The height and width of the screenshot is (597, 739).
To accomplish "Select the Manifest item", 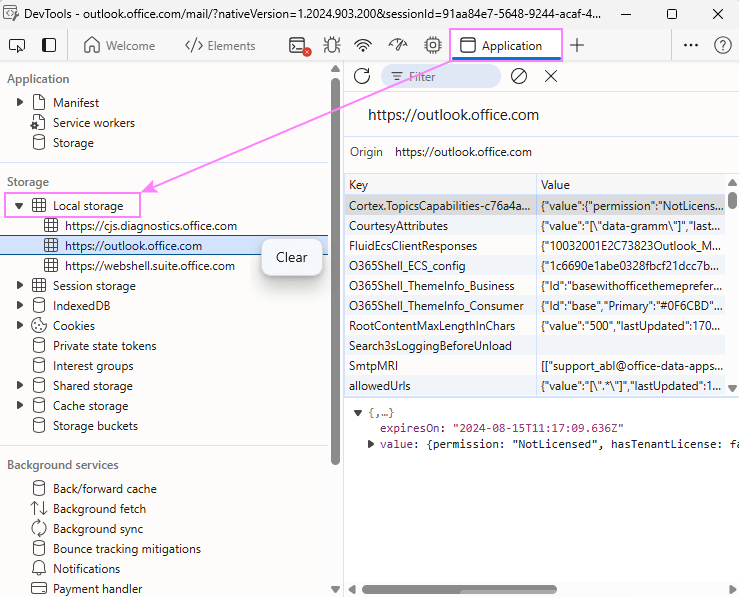I will [76, 103].
